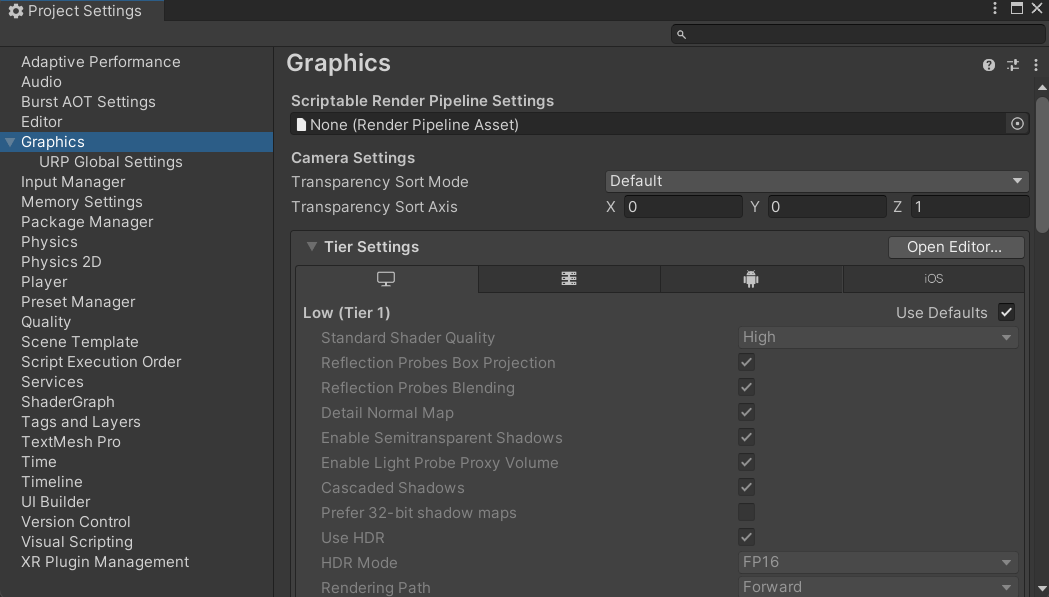The width and height of the screenshot is (1049, 597).
Task: Select Input Manager category
Action: click(x=73, y=182)
